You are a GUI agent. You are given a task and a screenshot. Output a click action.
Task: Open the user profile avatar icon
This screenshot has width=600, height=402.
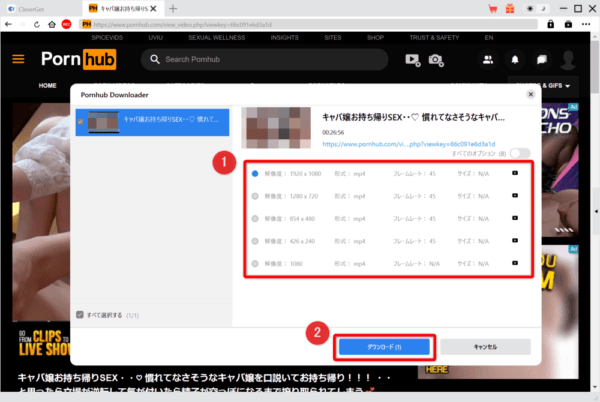tap(568, 60)
